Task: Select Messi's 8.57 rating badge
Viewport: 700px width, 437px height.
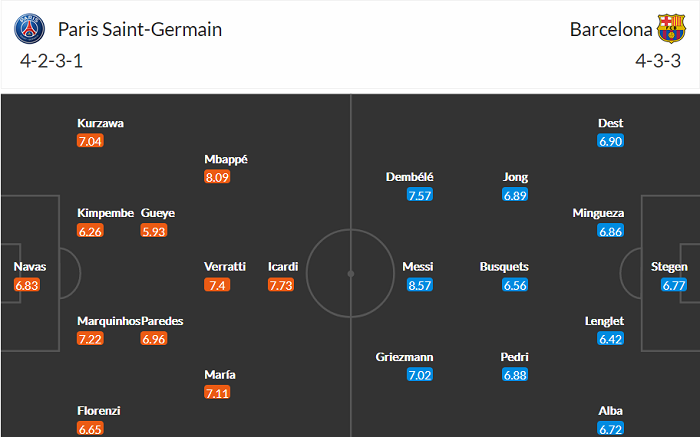Action: 420,285
